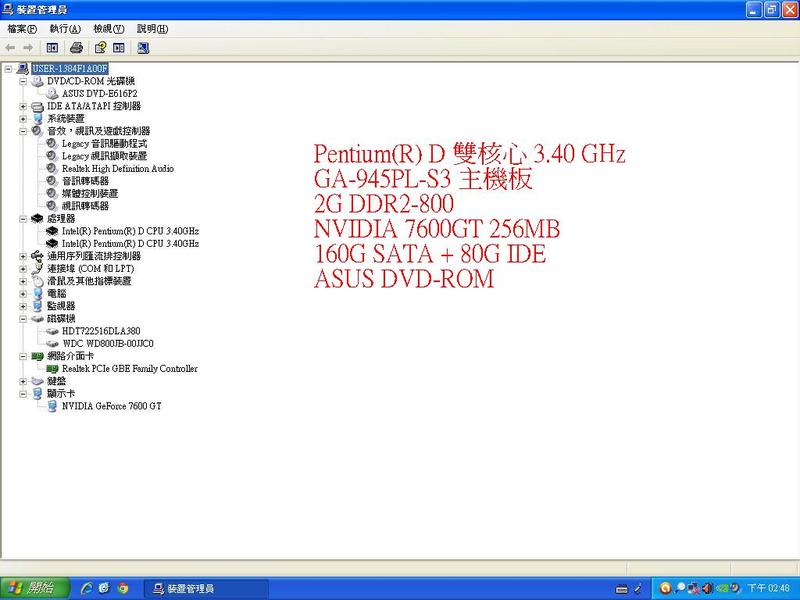Click the Forward arrow in the toolbar
800x600 pixels.
(x=28, y=48)
